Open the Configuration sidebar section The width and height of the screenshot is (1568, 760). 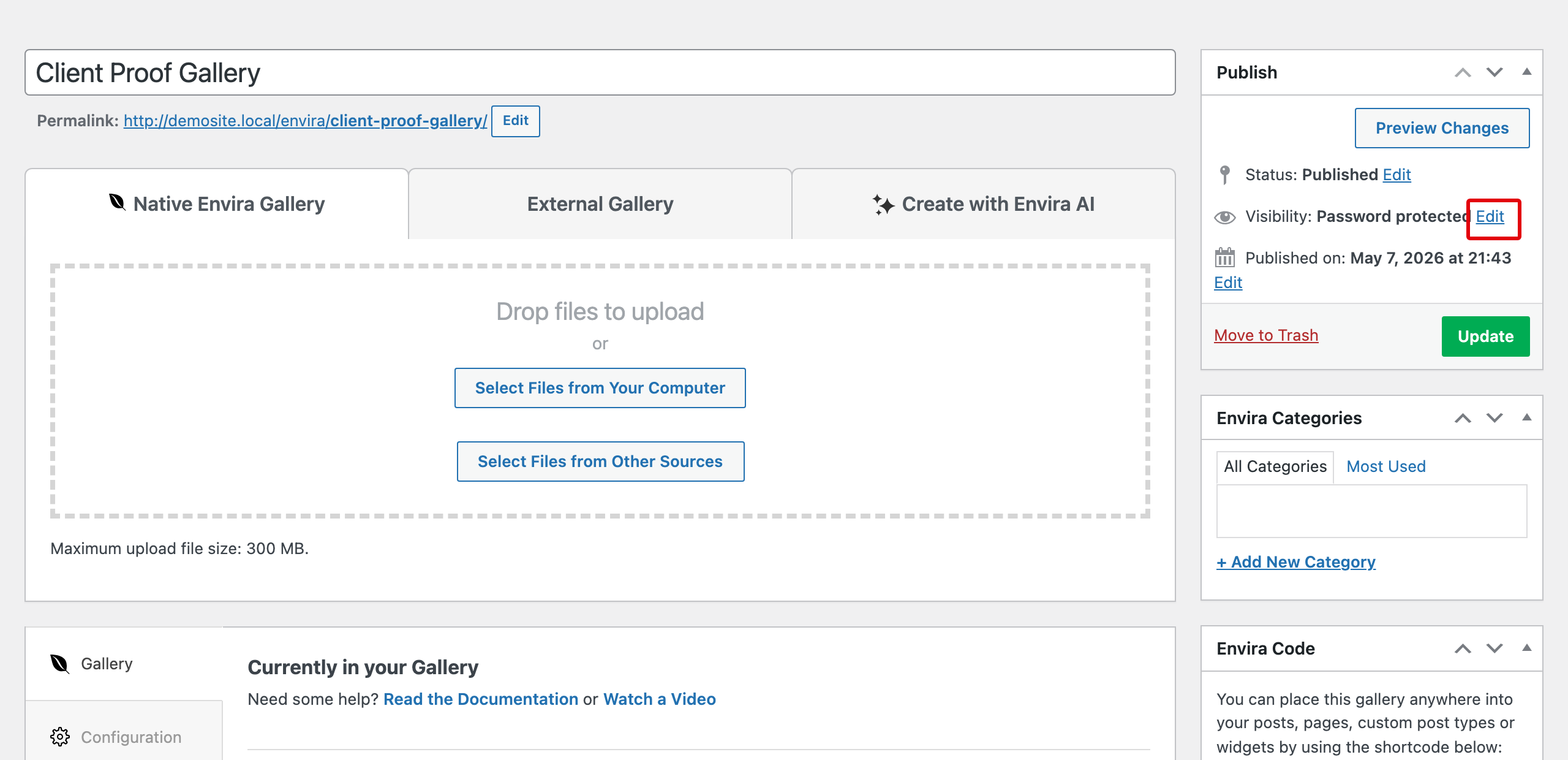coord(124,737)
